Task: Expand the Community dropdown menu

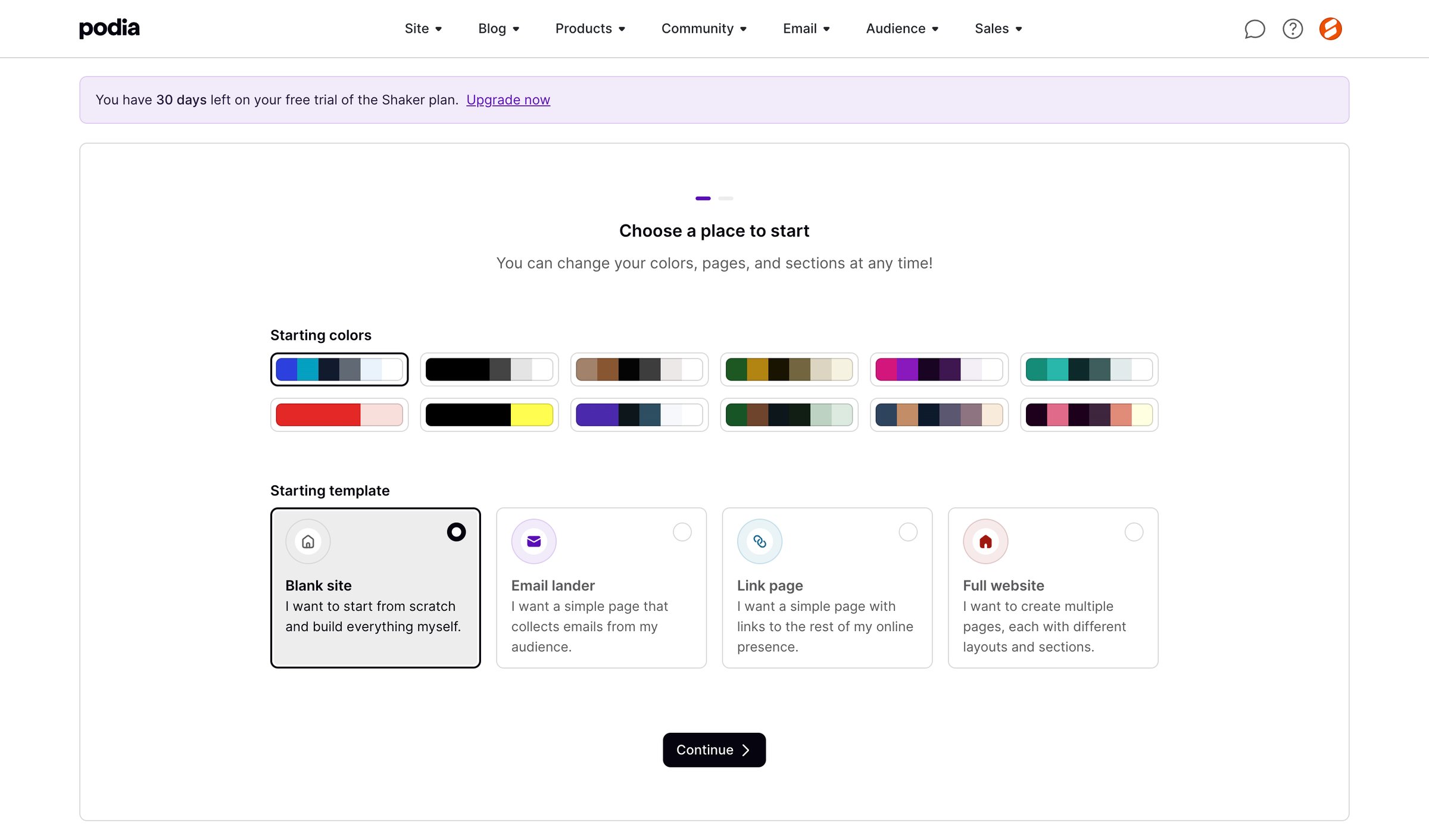Action: coord(704,29)
